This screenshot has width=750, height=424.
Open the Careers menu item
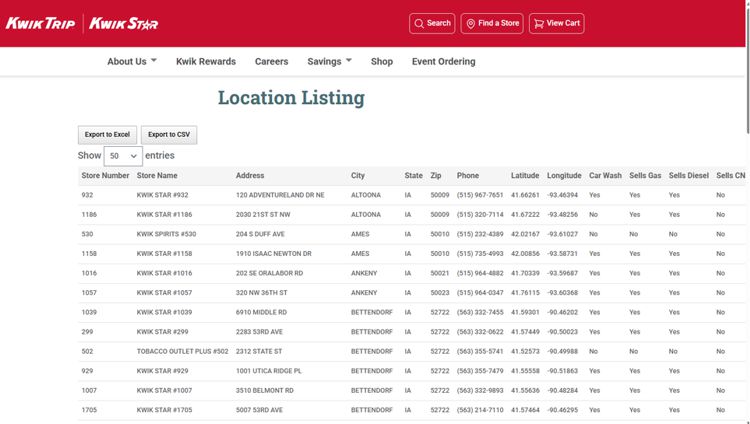point(271,61)
